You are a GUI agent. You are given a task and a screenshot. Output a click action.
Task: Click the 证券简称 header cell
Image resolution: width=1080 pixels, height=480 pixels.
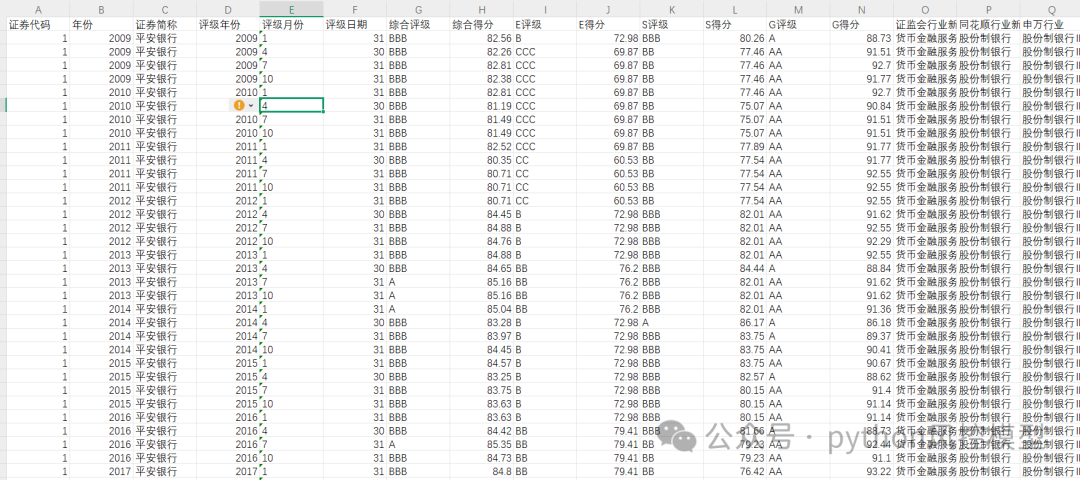click(165, 25)
